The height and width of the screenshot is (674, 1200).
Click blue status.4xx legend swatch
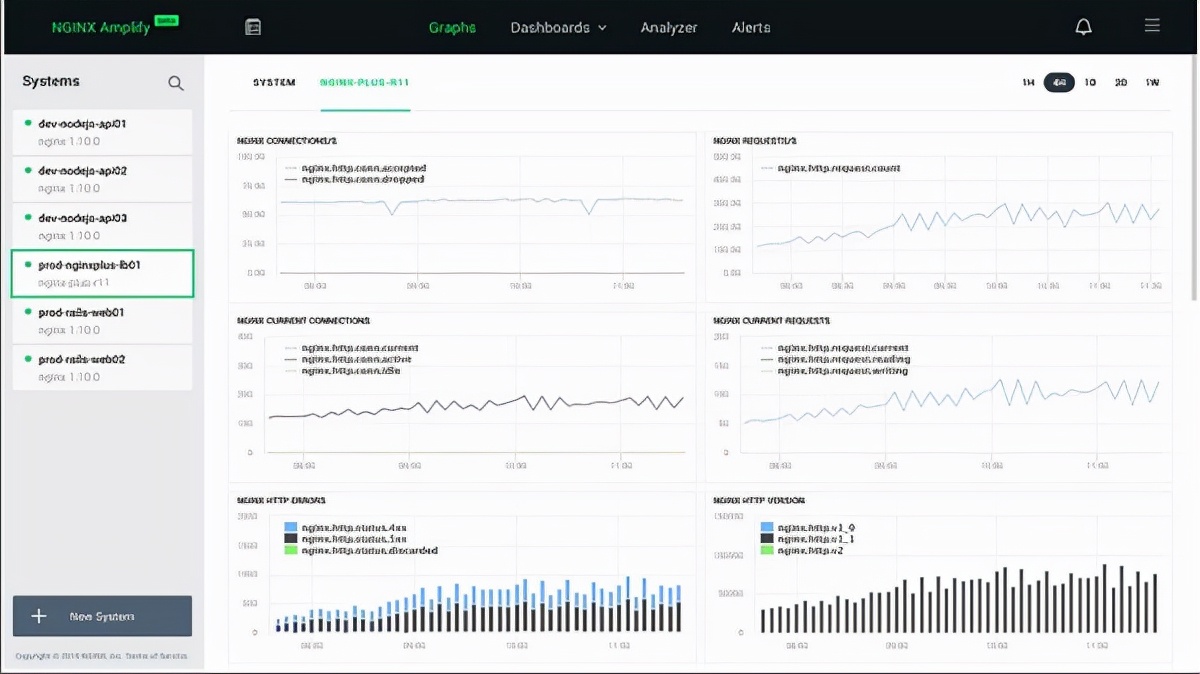(x=291, y=527)
